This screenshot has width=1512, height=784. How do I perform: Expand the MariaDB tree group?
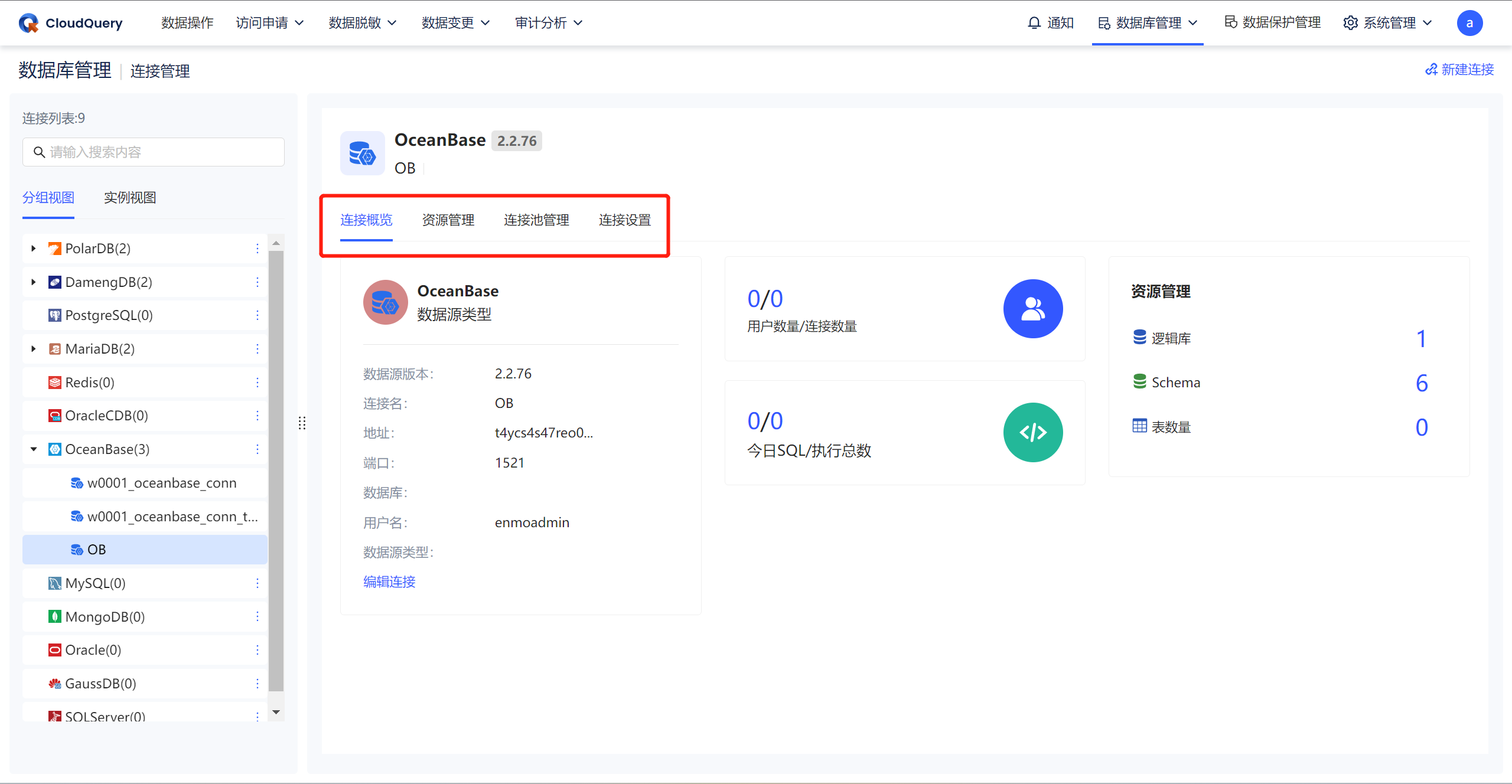pyautogui.click(x=34, y=349)
